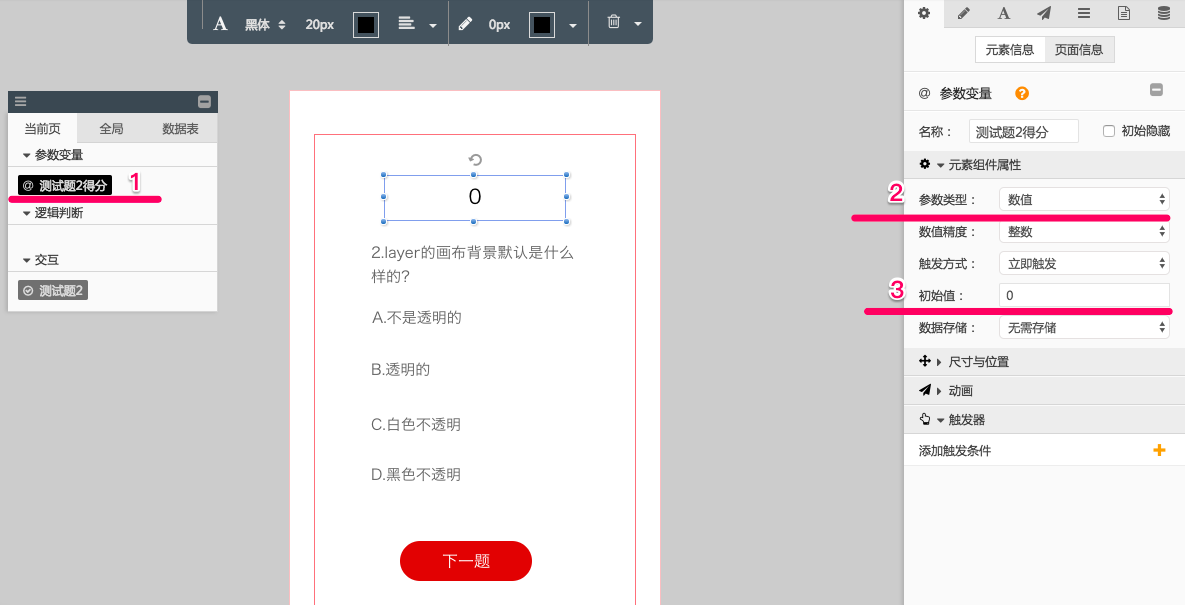1185x605 pixels.
Task: Click the trash delete icon in toolbar
Action: (x=614, y=23)
